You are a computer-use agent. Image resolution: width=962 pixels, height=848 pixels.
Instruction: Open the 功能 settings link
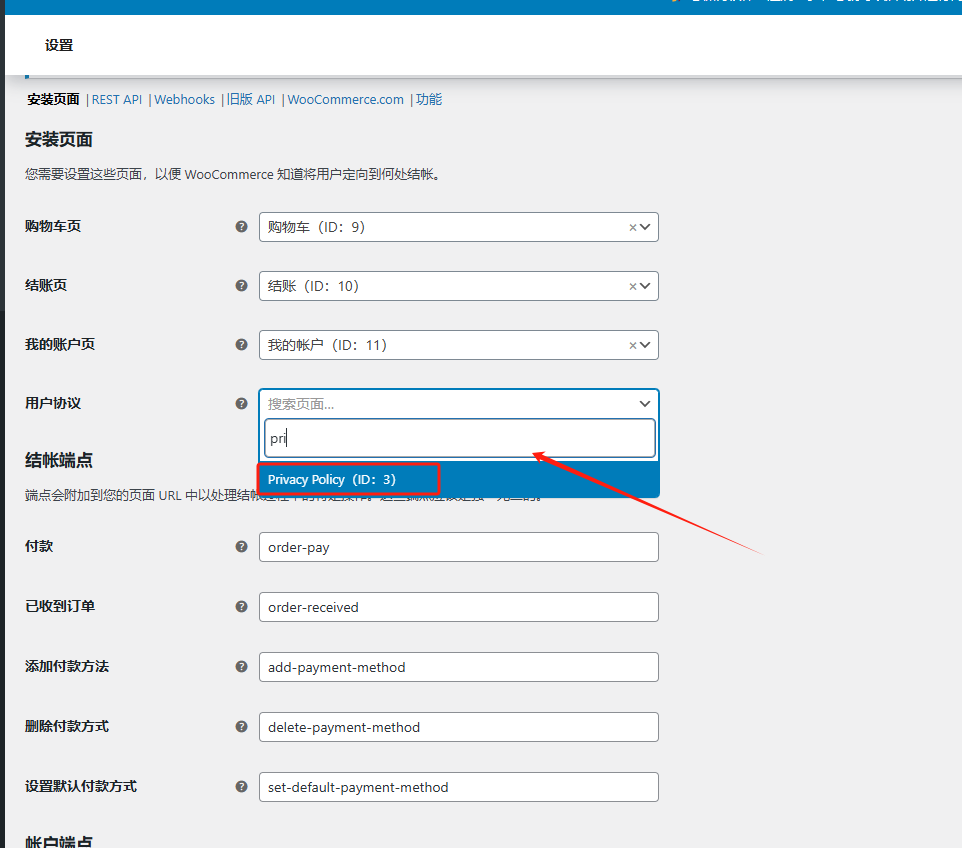(429, 100)
